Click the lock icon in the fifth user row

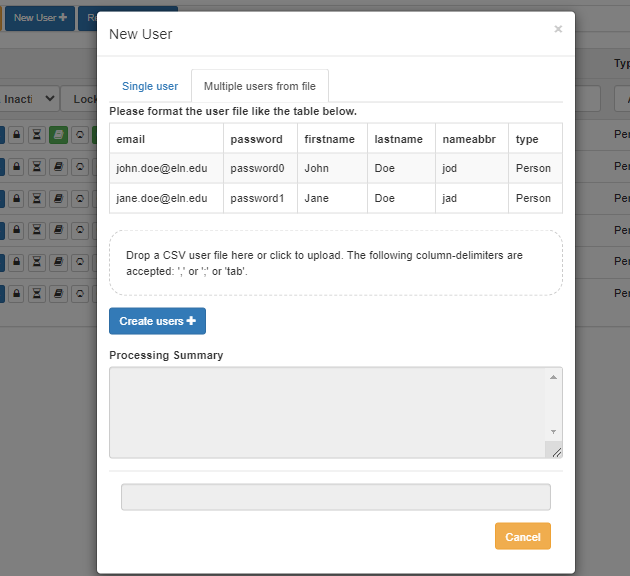coord(16,262)
